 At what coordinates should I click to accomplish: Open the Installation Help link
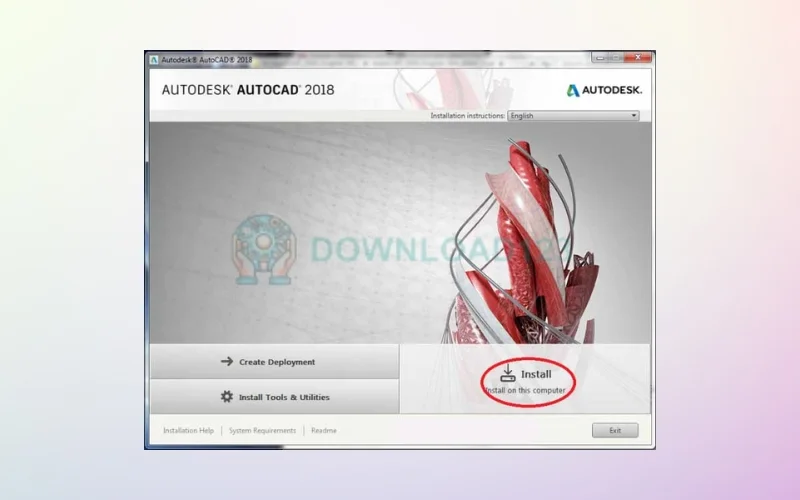click(x=188, y=431)
